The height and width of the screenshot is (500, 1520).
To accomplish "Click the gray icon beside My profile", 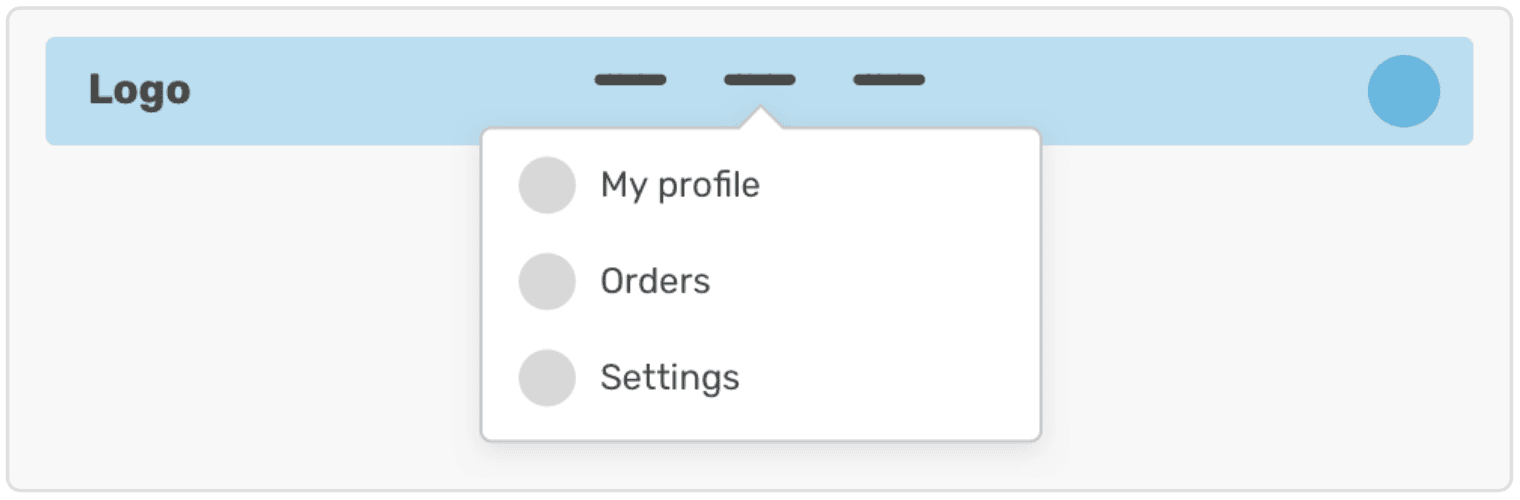I will click(x=547, y=185).
